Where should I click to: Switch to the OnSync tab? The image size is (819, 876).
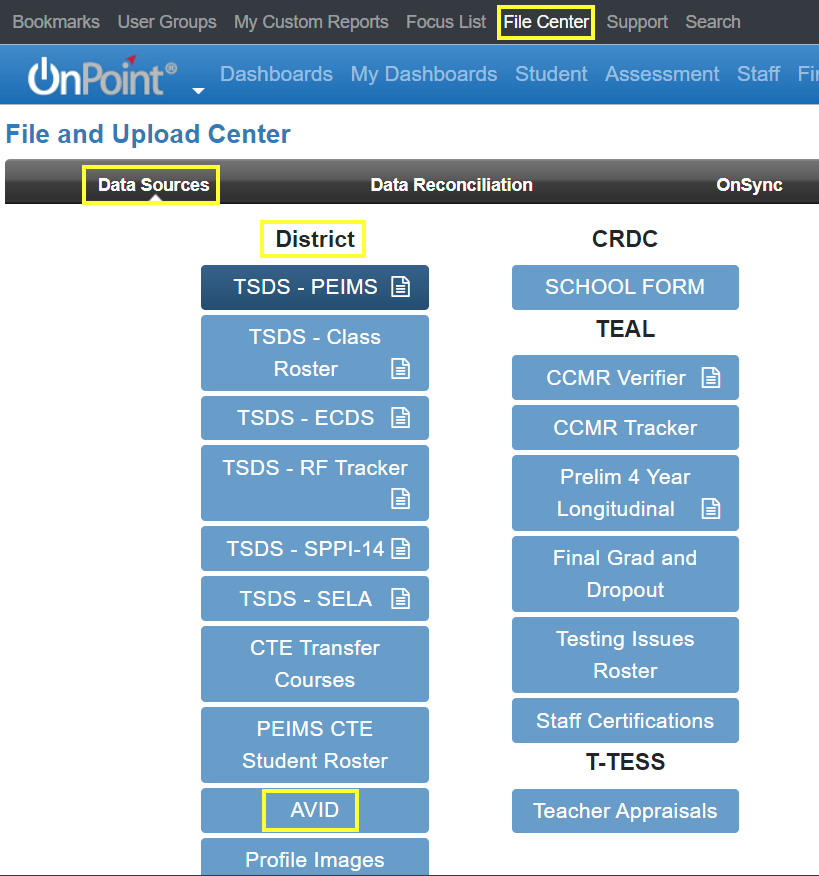[749, 184]
